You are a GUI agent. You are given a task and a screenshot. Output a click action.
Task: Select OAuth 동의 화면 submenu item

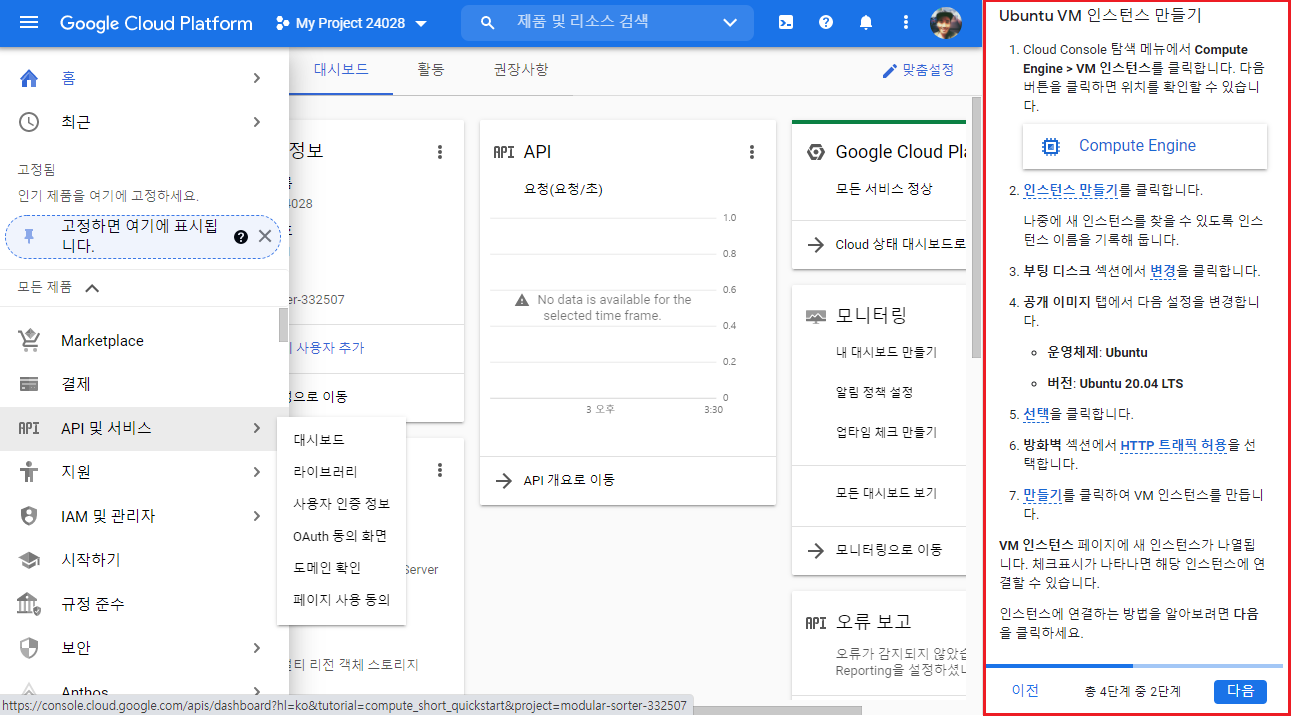[341, 536]
